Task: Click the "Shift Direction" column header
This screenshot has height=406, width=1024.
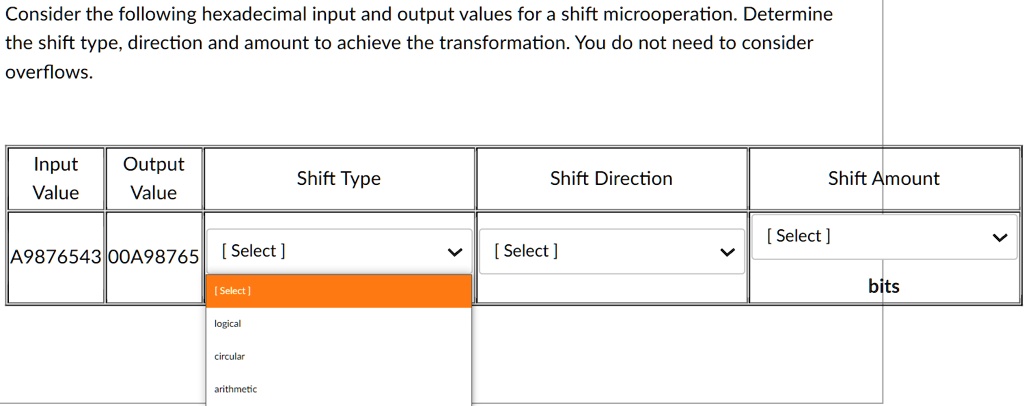Action: point(611,179)
